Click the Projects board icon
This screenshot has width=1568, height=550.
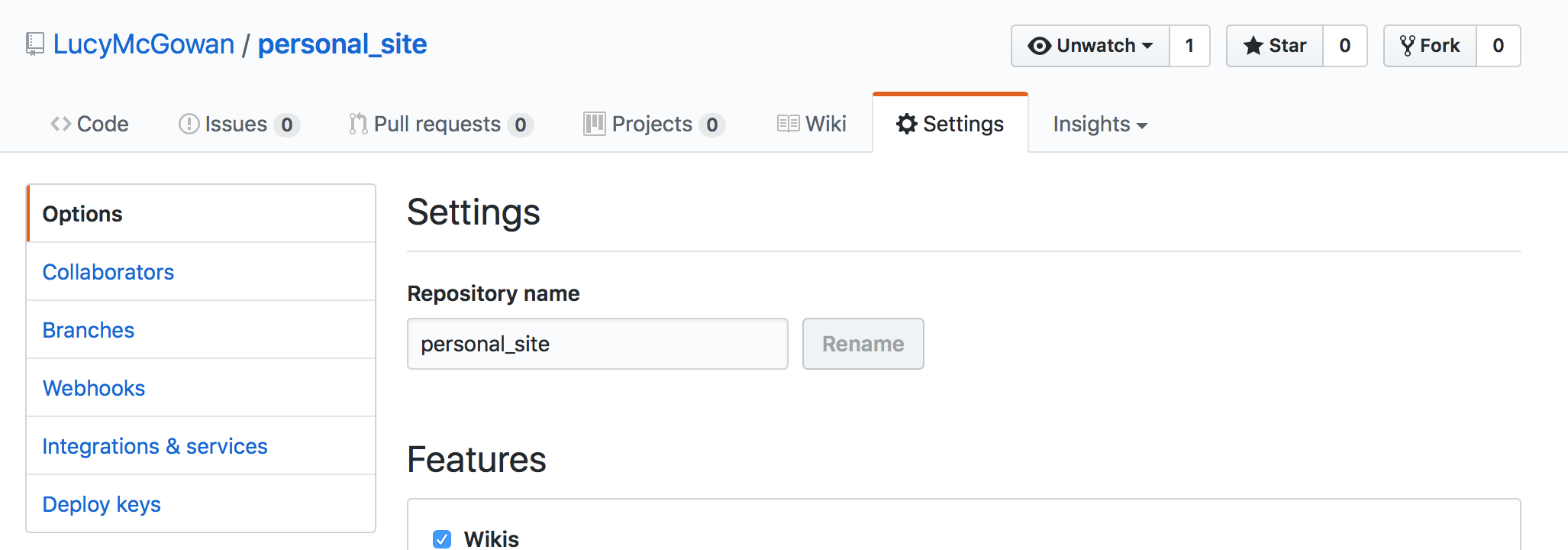pos(594,124)
